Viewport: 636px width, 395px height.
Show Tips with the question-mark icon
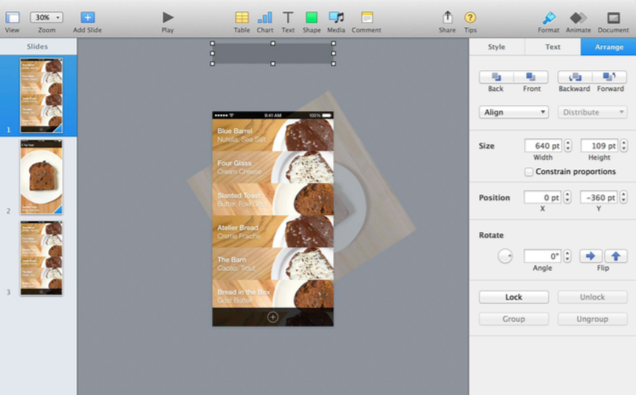click(x=470, y=17)
